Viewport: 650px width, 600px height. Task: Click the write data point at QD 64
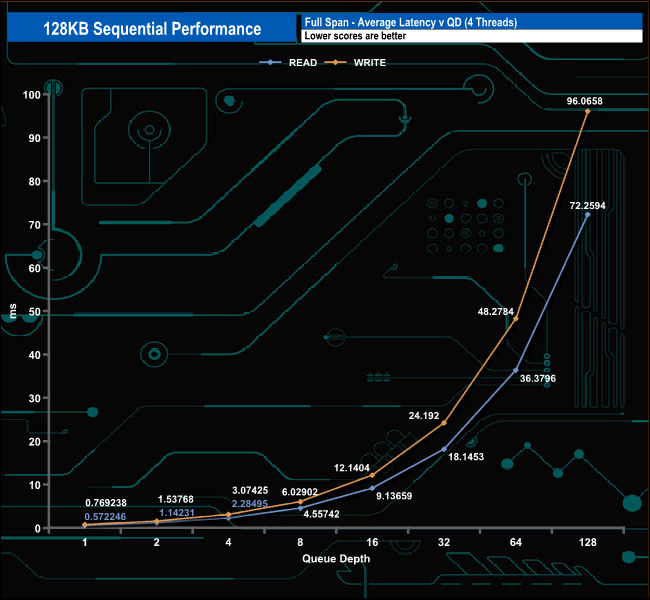pos(516,318)
